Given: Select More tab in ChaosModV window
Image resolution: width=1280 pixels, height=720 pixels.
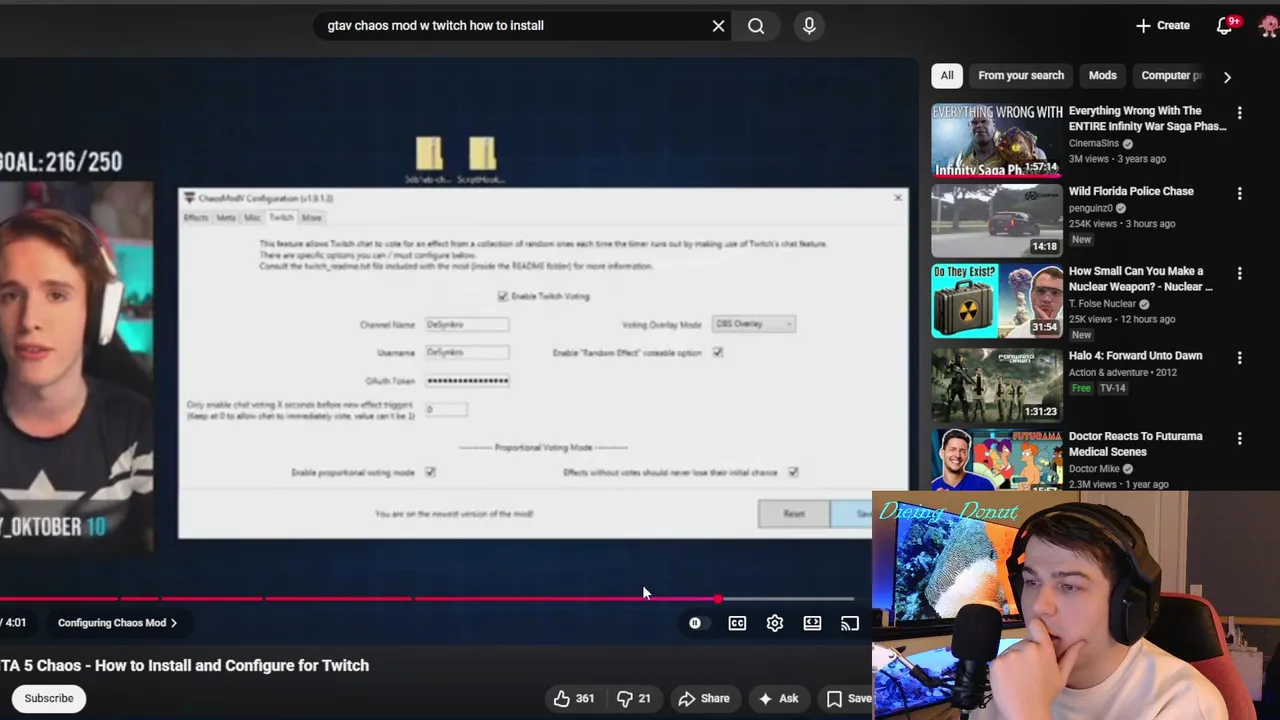Looking at the screenshot, I should coord(311,218).
